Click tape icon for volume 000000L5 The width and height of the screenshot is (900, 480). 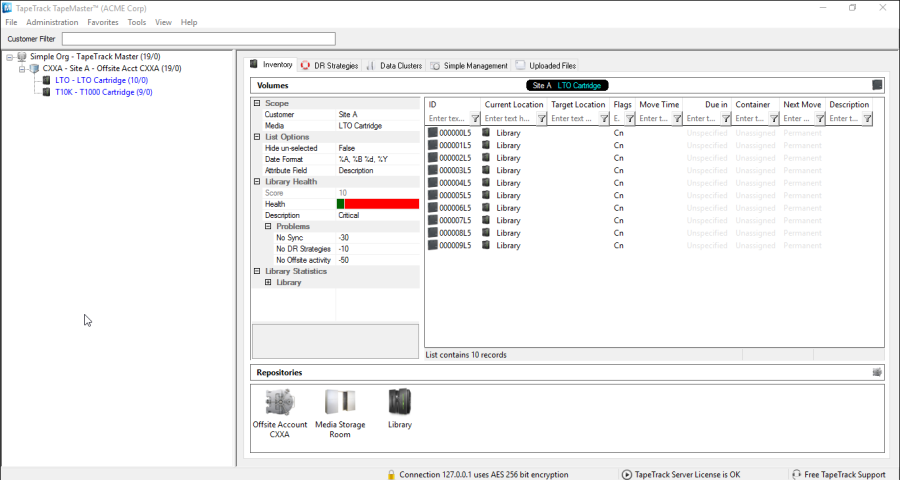pos(433,133)
